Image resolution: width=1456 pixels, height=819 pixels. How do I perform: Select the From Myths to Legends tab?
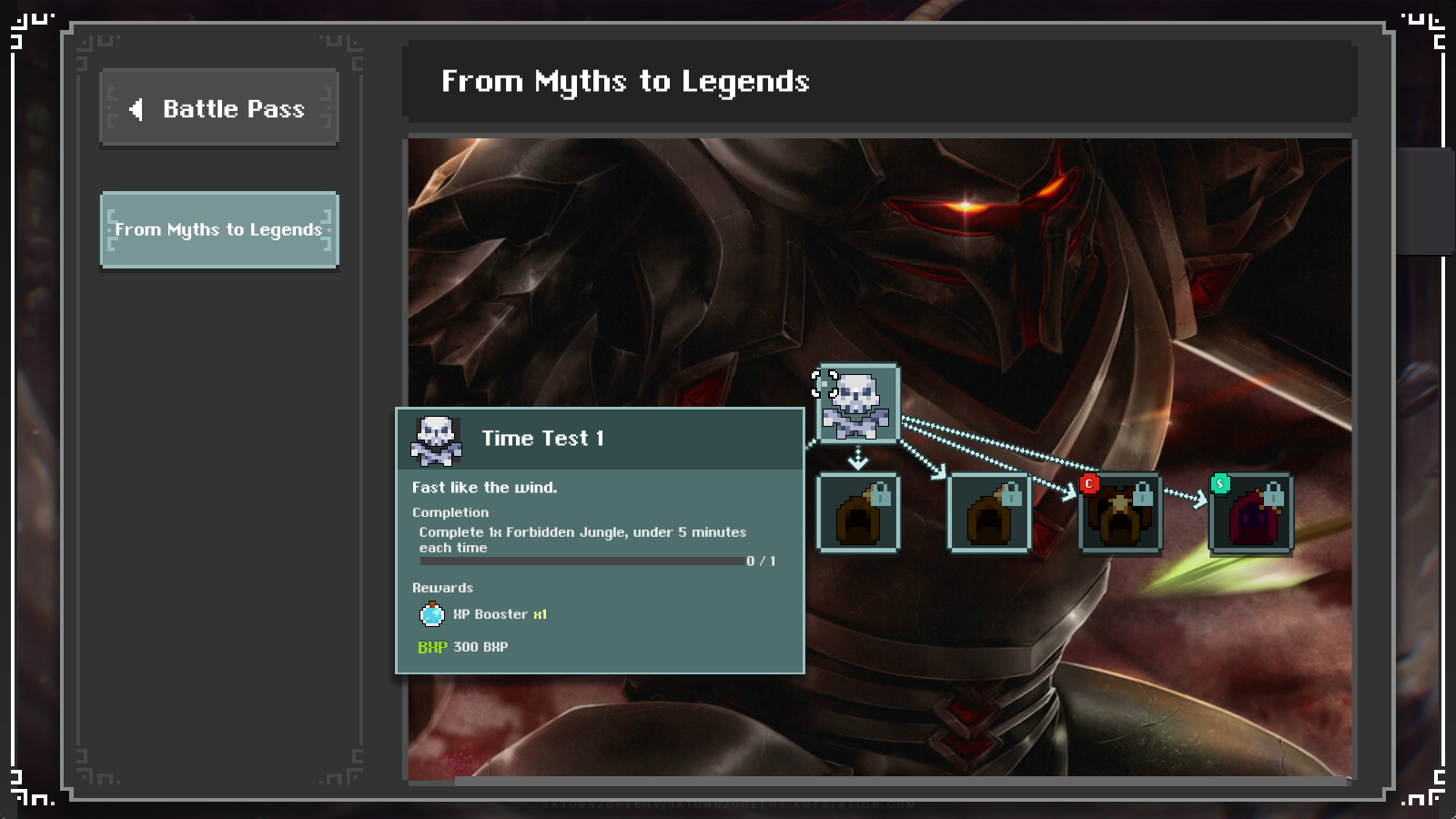[x=219, y=229]
